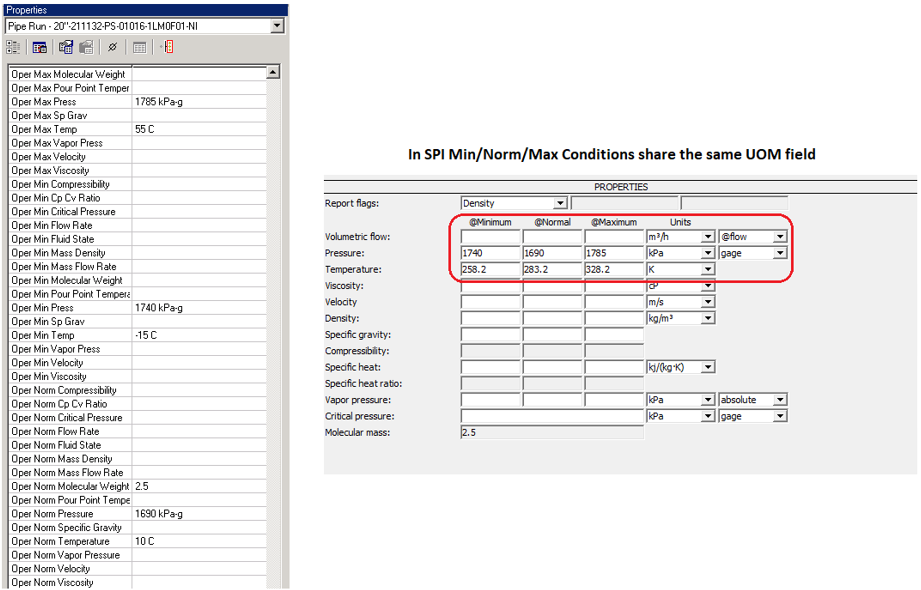Click the normal Pressure field showing 1690

(x=551, y=254)
